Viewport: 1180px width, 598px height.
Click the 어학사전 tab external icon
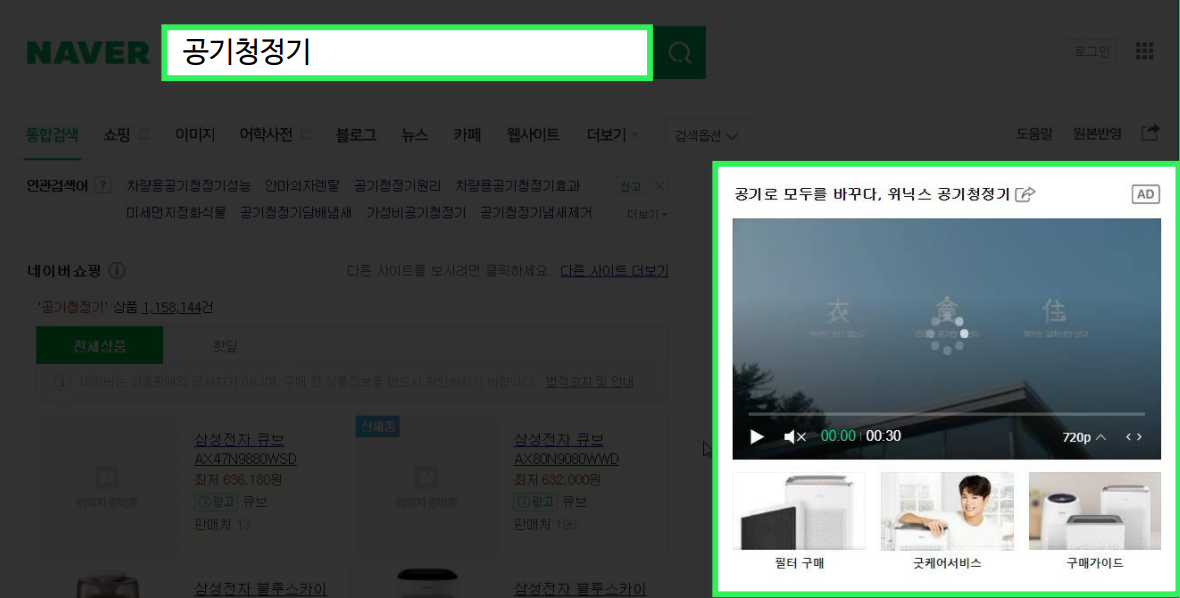(305, 134)
